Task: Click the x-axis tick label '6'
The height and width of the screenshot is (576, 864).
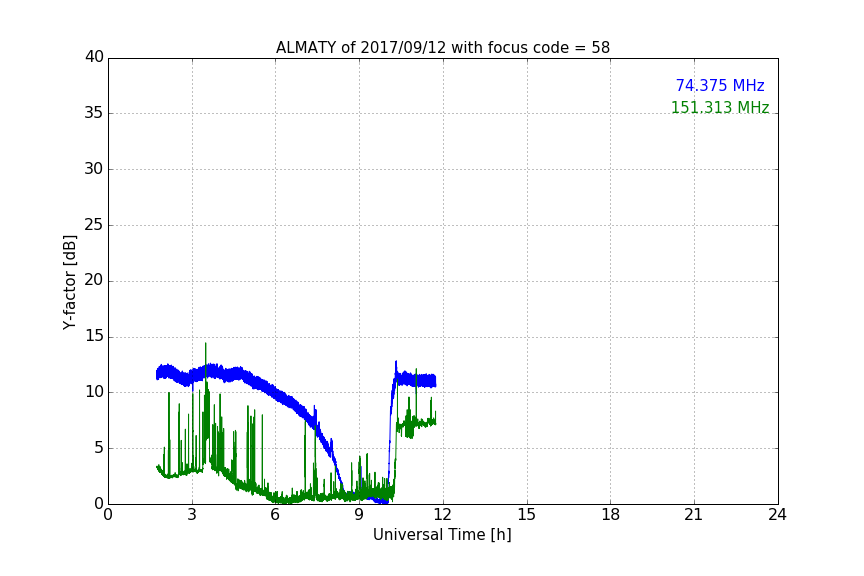Action: point(275,515)
